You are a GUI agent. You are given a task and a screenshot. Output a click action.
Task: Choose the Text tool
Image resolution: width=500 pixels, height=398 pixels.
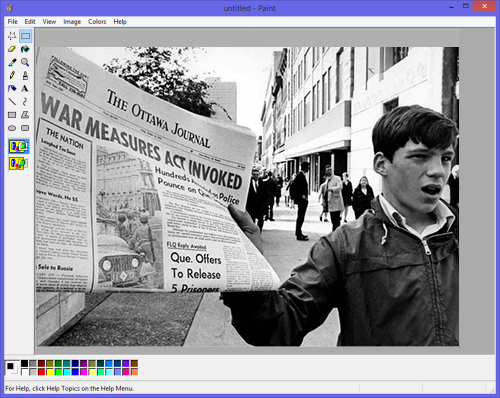[x=25, y=88]
